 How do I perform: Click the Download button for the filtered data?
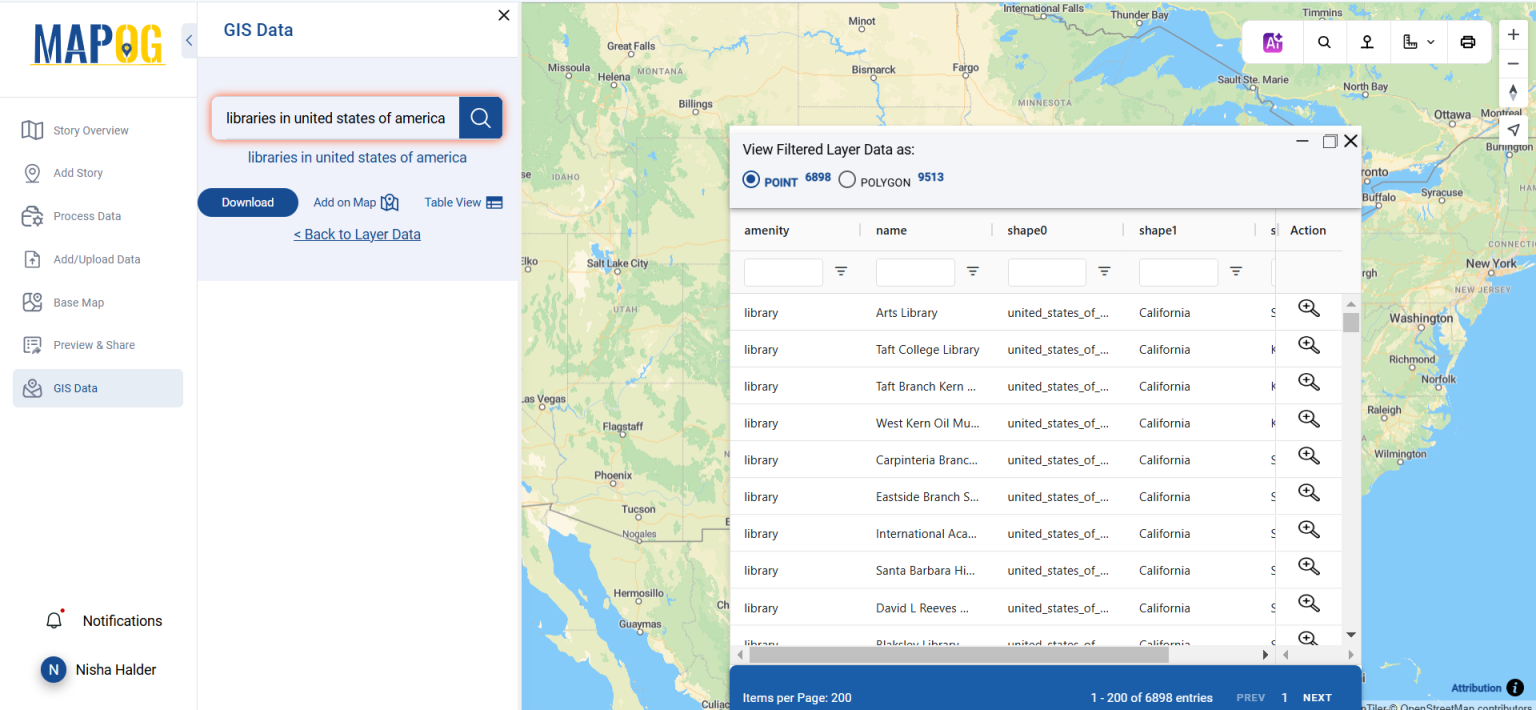click(x=247, y=202)
